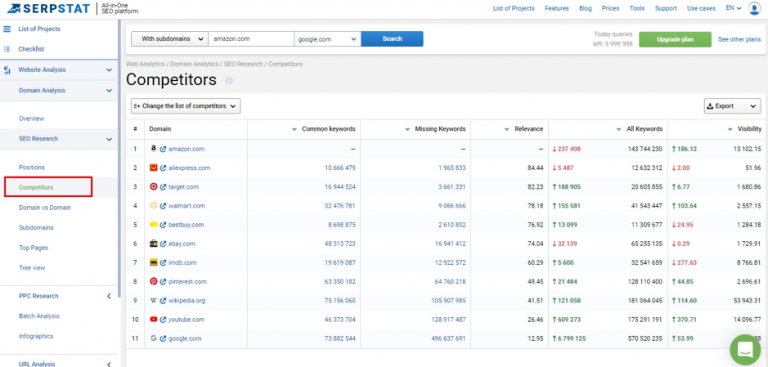Open target.com external link icon
Viewport: 768px width, 367px height.
click(x=163, y=187)
